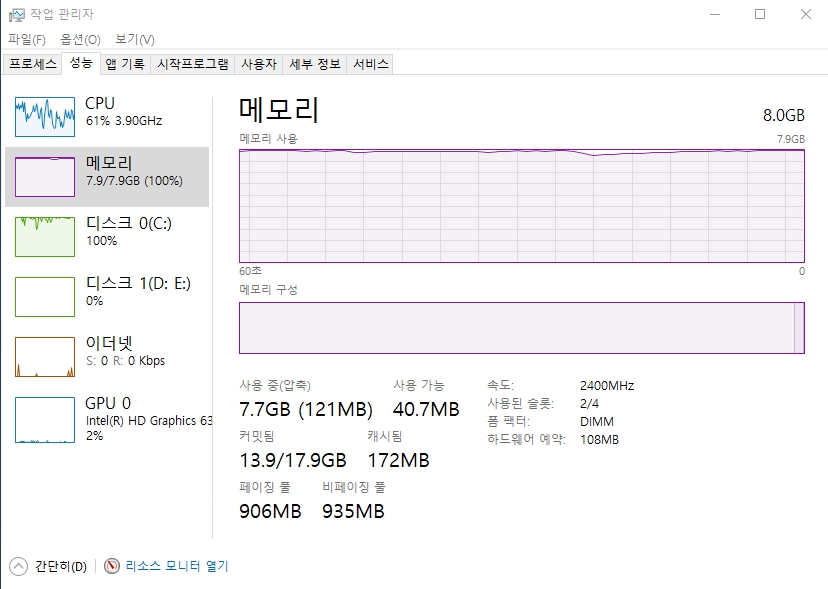Open the 파일(F) menu
The image size is (828, 589).
click(27, 39)
